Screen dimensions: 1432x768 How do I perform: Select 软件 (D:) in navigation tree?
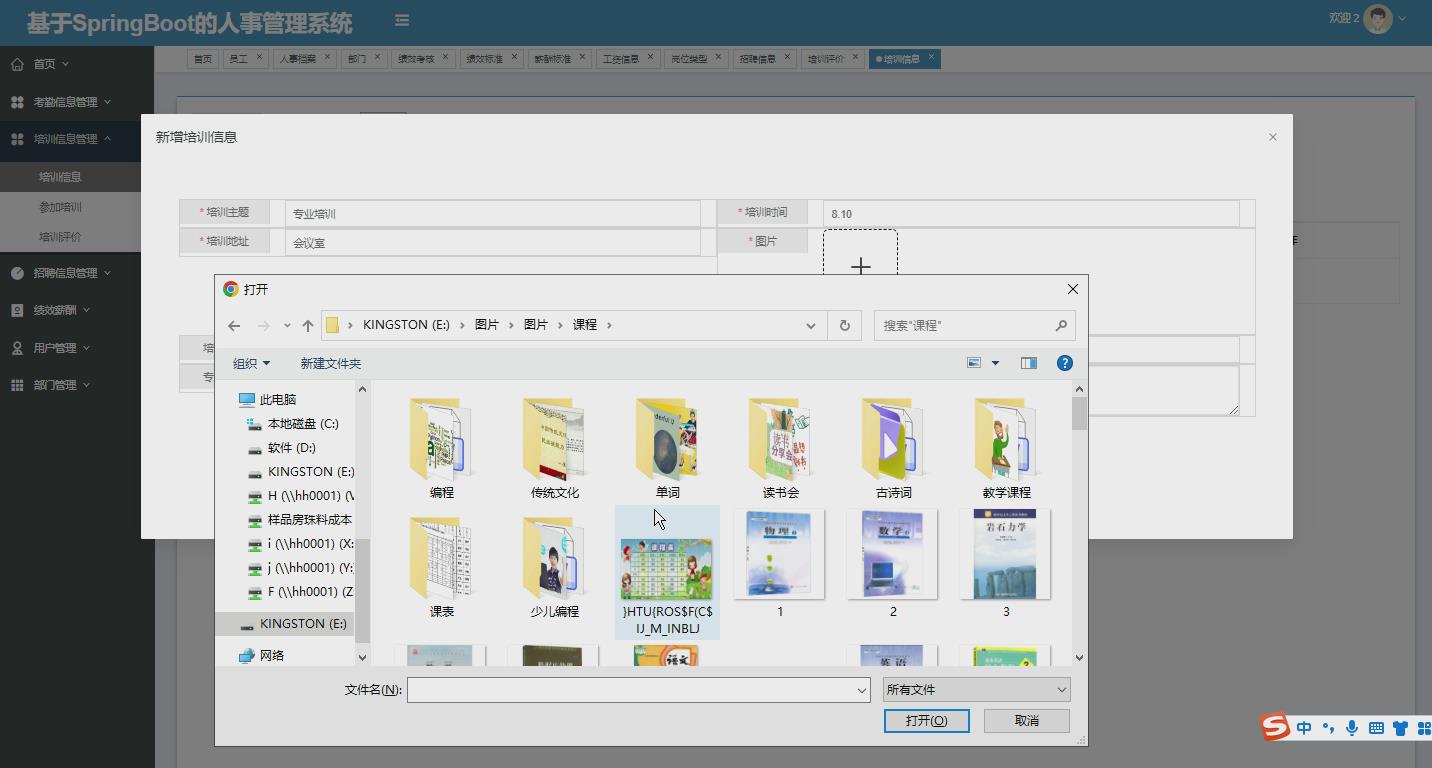point(291,448)
